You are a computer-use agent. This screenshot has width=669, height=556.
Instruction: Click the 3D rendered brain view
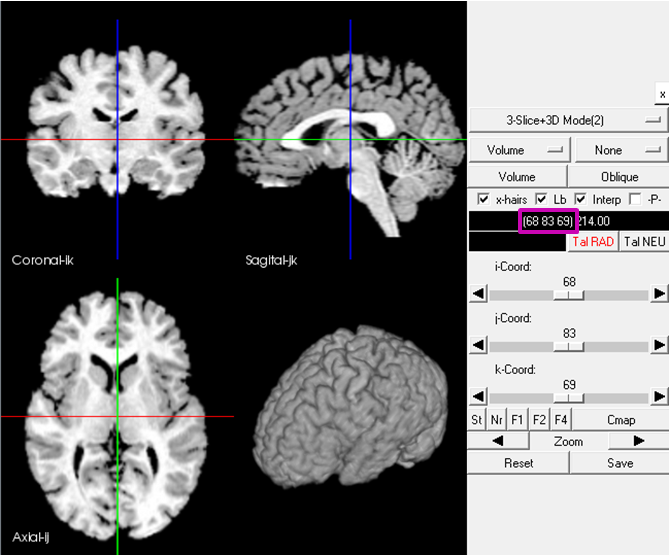352,408
